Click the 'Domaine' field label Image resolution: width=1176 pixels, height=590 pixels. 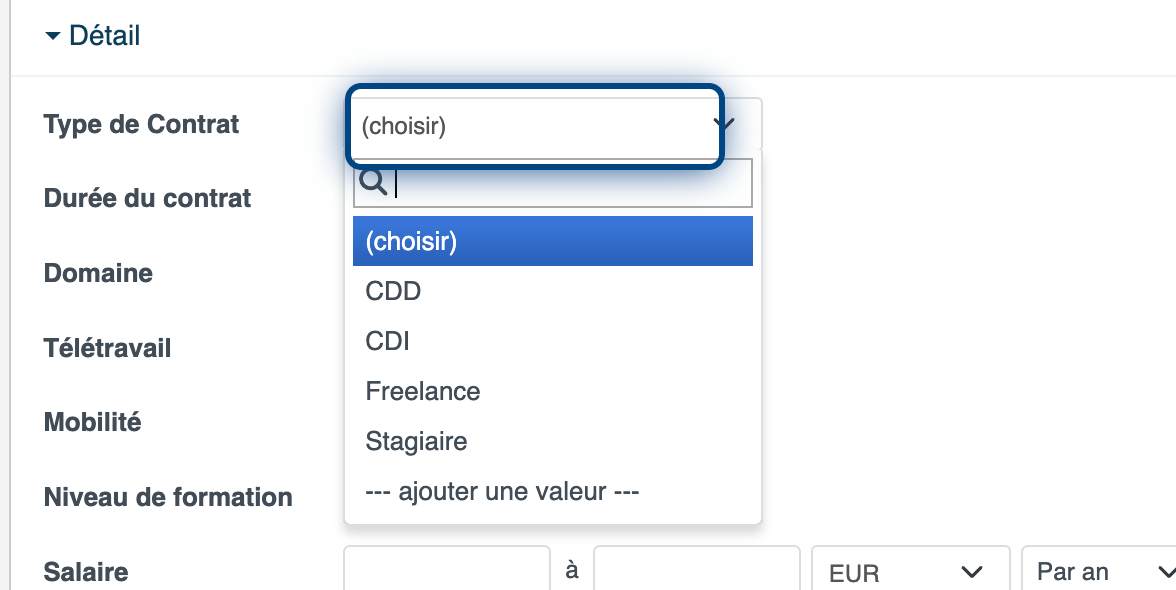click(98, 273)
